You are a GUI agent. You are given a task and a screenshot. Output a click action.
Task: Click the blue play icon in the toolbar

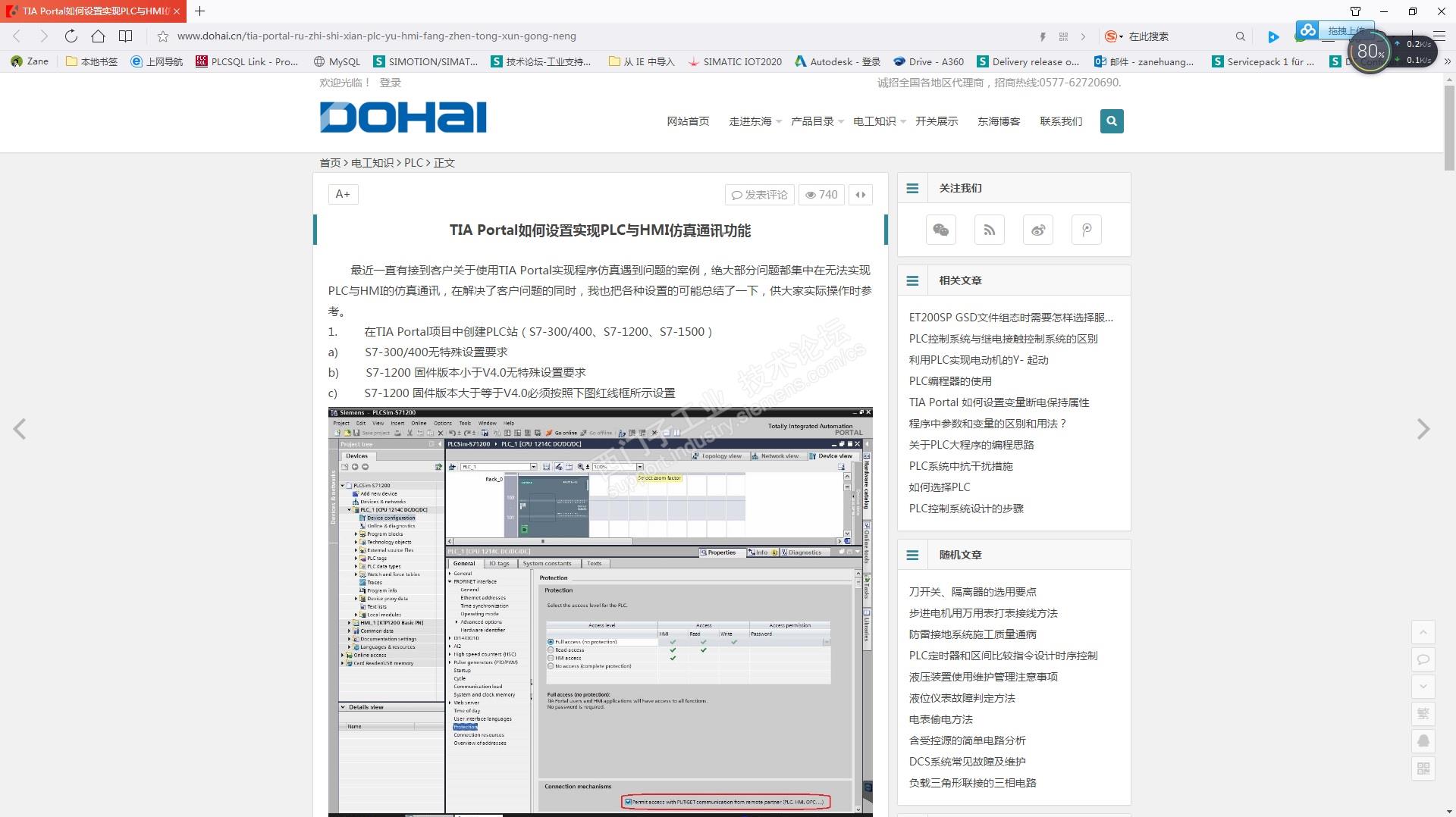(1273, 36)
